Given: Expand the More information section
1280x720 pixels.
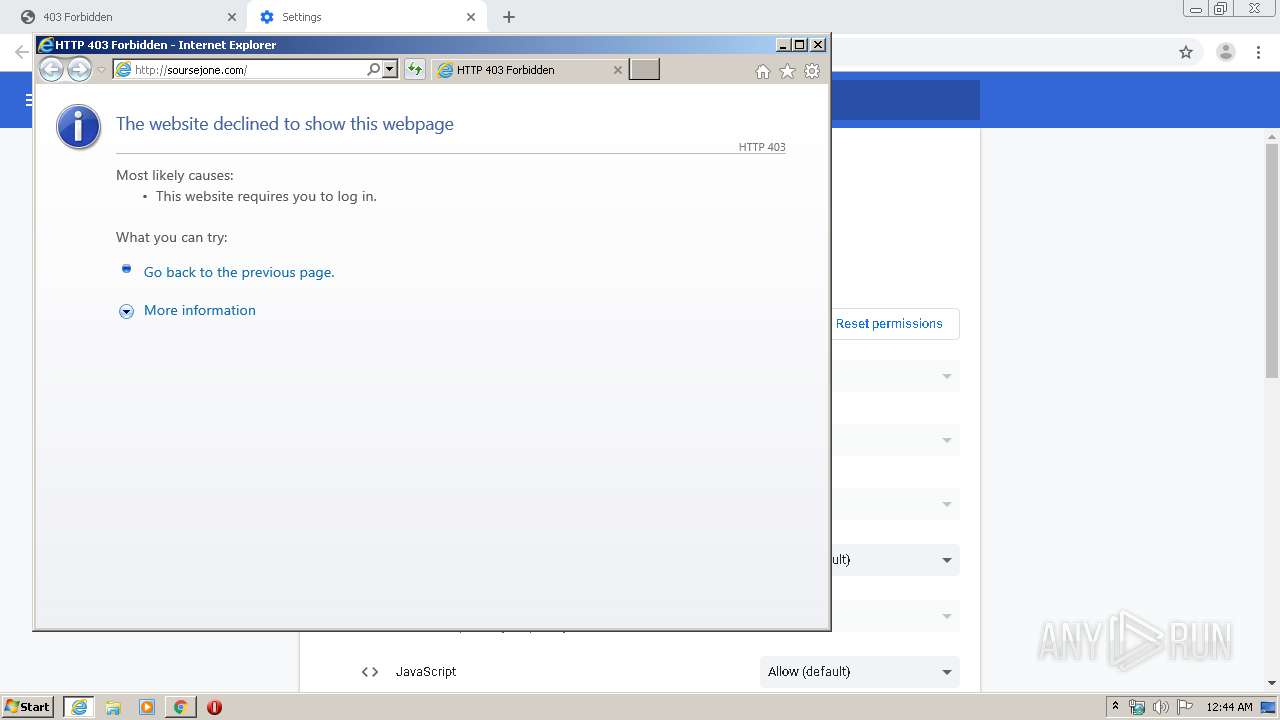Looking at the screenshot, I should pos(199,310).
